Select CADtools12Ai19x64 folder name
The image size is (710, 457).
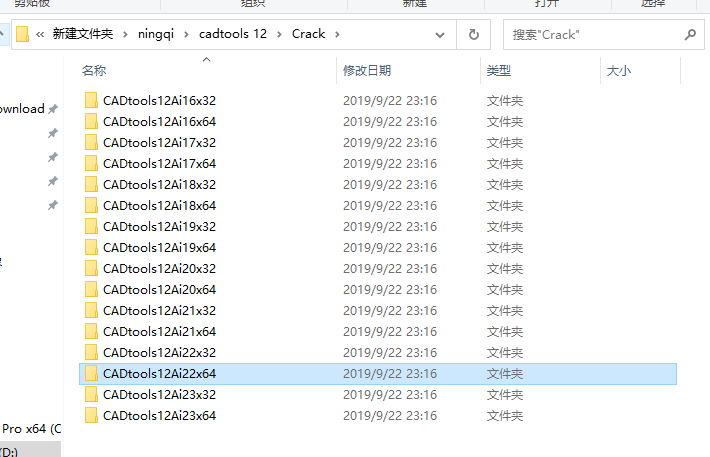(159, 248)
